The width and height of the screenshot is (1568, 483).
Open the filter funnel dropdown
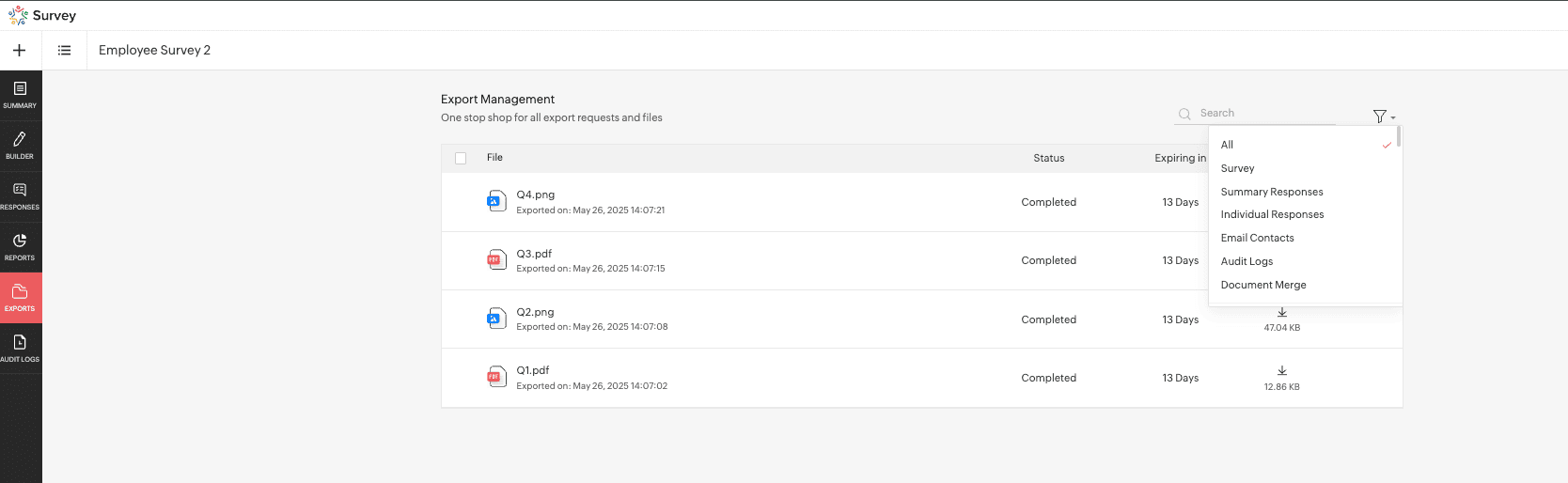coord(1382,117)
